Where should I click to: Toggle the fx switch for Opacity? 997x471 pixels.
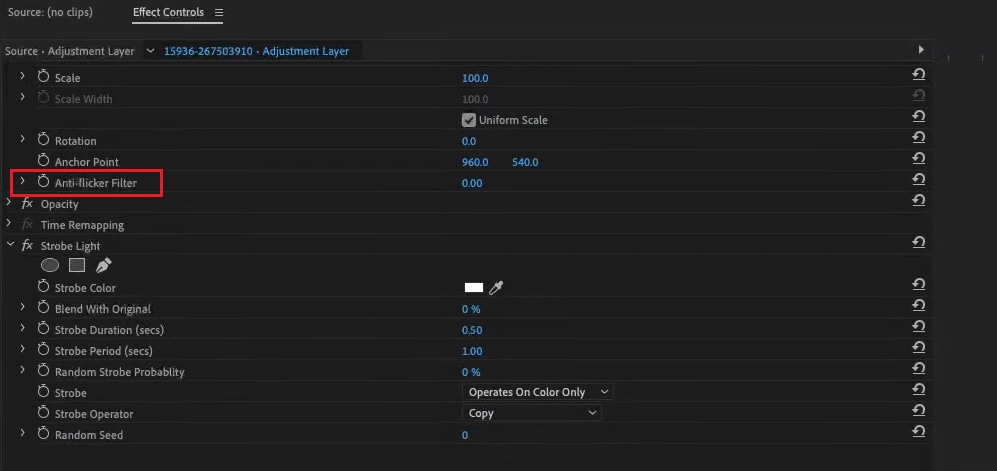[x=27, y=203]
